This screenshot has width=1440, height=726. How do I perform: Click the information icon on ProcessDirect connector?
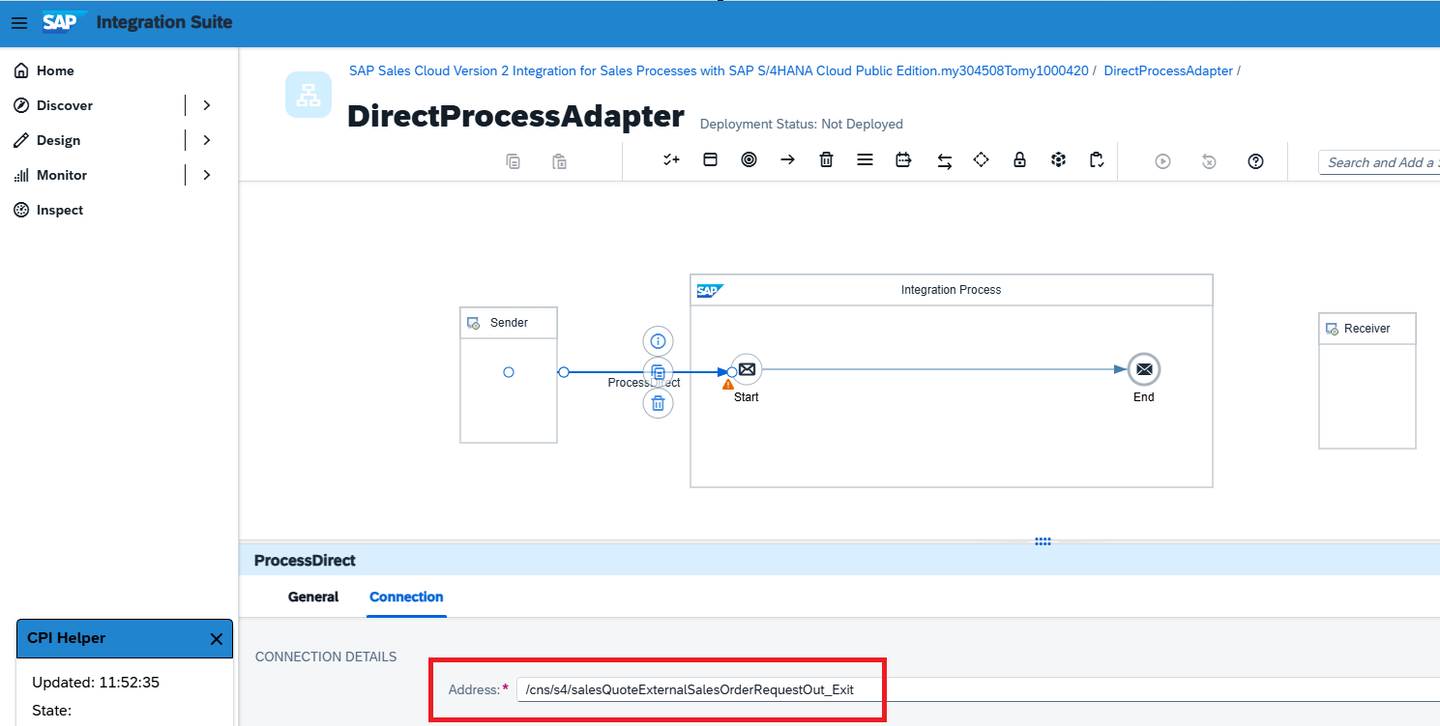click(658, 341)
